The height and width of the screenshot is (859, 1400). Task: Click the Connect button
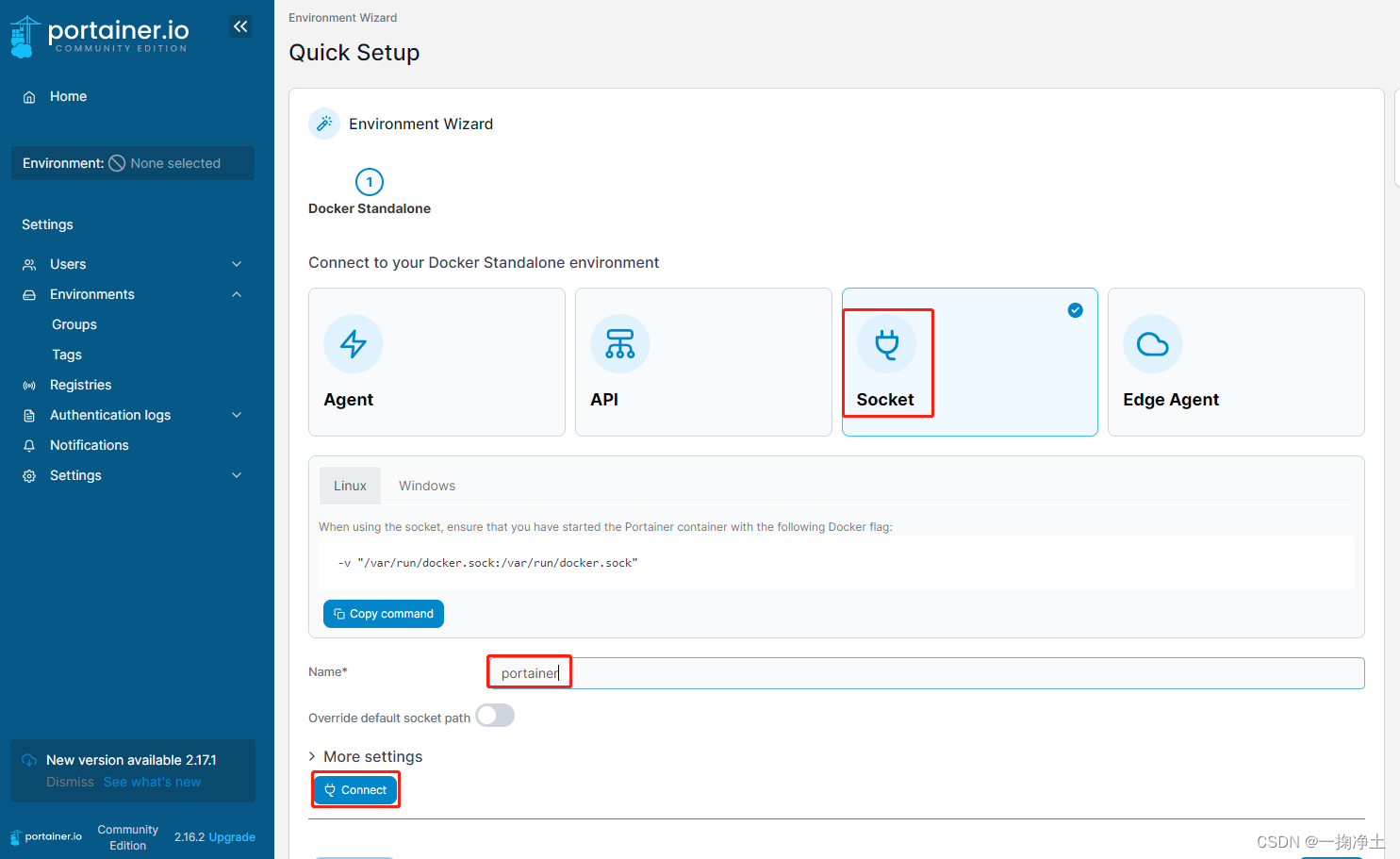[x=355, y=790]
